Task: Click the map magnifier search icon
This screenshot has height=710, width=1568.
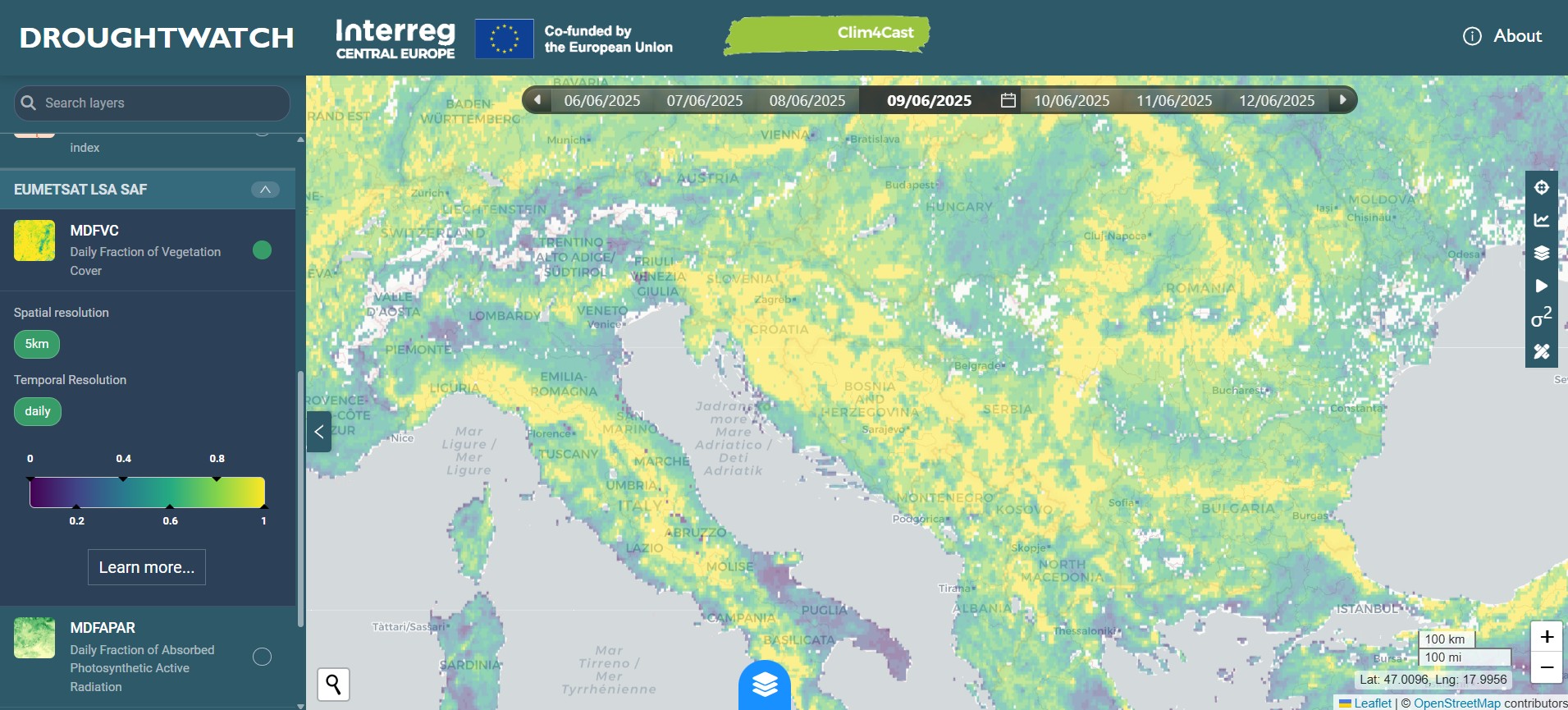Action: click(334, 684)
